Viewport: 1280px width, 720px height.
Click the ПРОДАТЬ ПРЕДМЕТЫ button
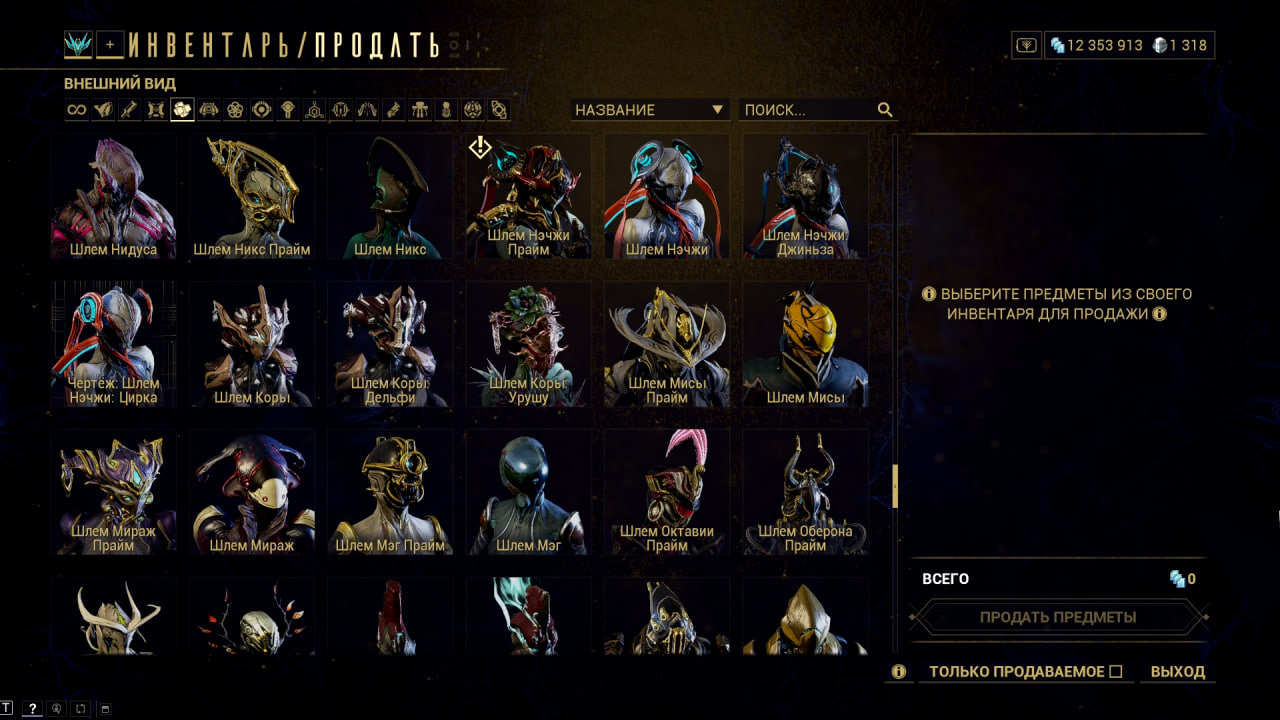1058,617
